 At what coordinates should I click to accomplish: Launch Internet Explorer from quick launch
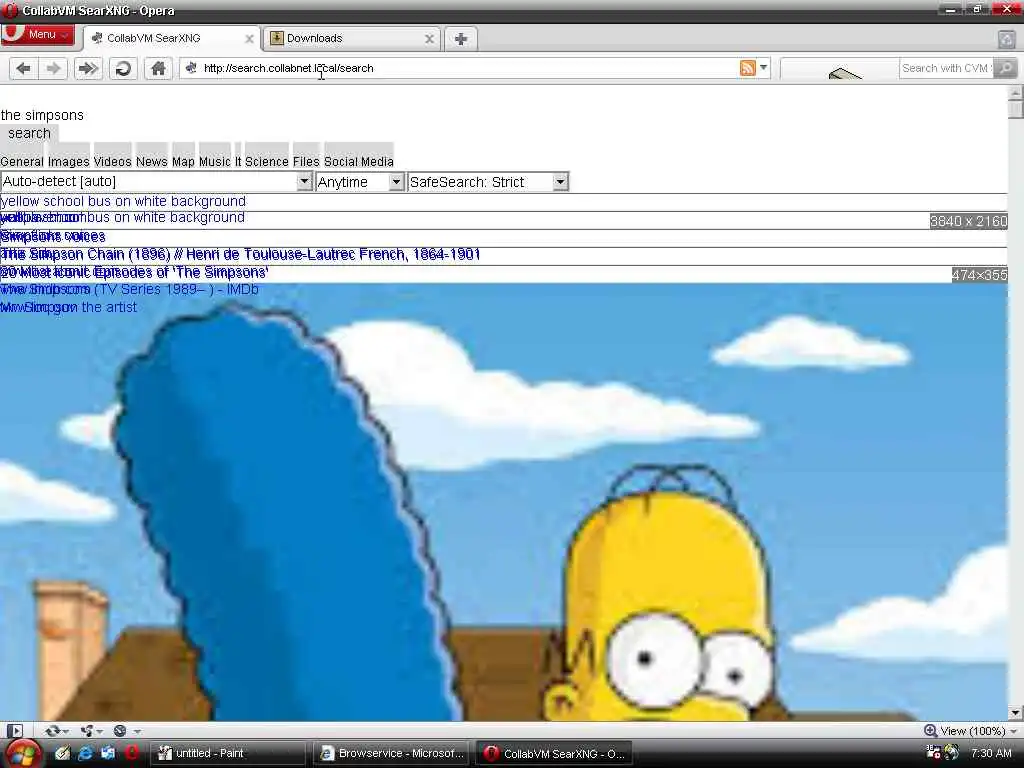(x=85, y=753)
